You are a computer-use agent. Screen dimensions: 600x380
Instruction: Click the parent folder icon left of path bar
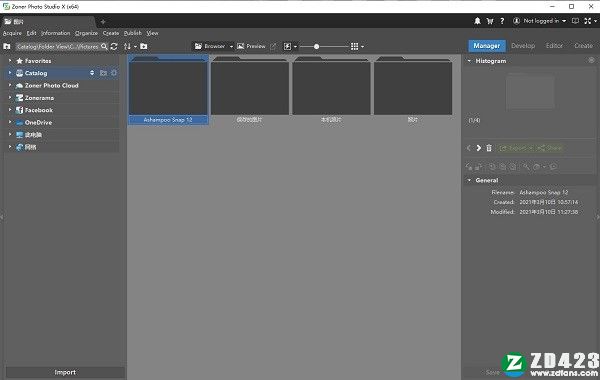7,46
